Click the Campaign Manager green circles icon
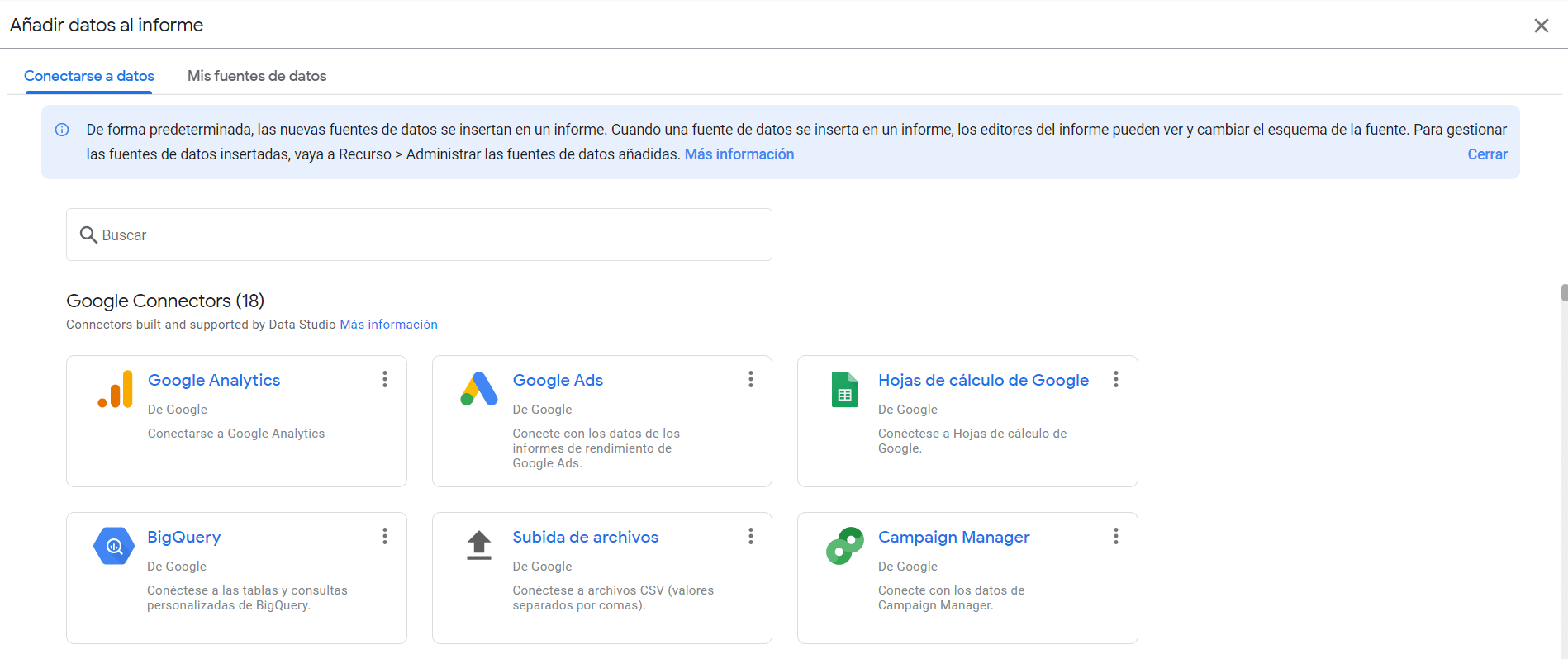The image size is (1568, 659). [844, 546]
